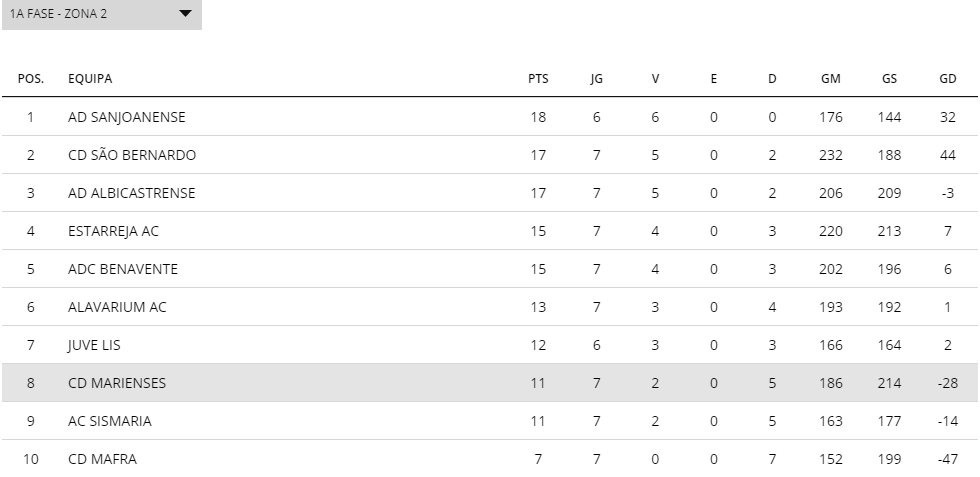
Task: Choose ALAVARIUM AC from the table
Action: (x=117, y=307)
